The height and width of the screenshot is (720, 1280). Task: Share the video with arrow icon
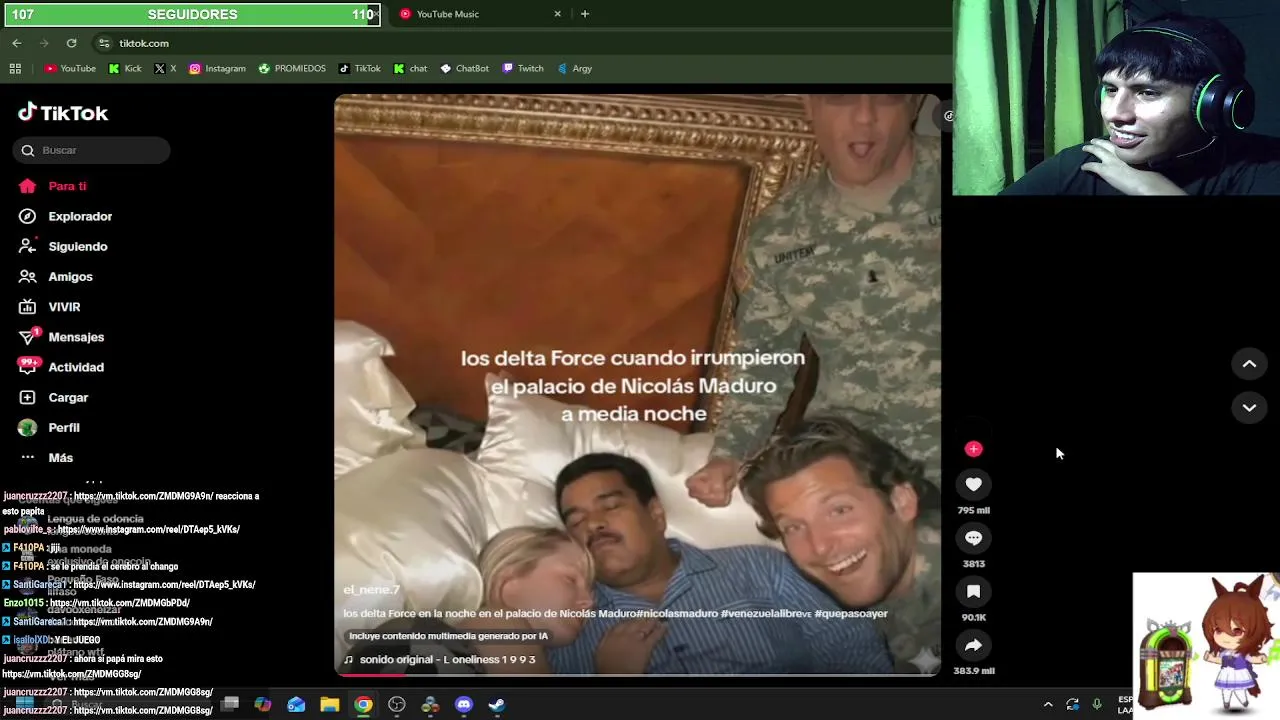[x=973, y=645]
